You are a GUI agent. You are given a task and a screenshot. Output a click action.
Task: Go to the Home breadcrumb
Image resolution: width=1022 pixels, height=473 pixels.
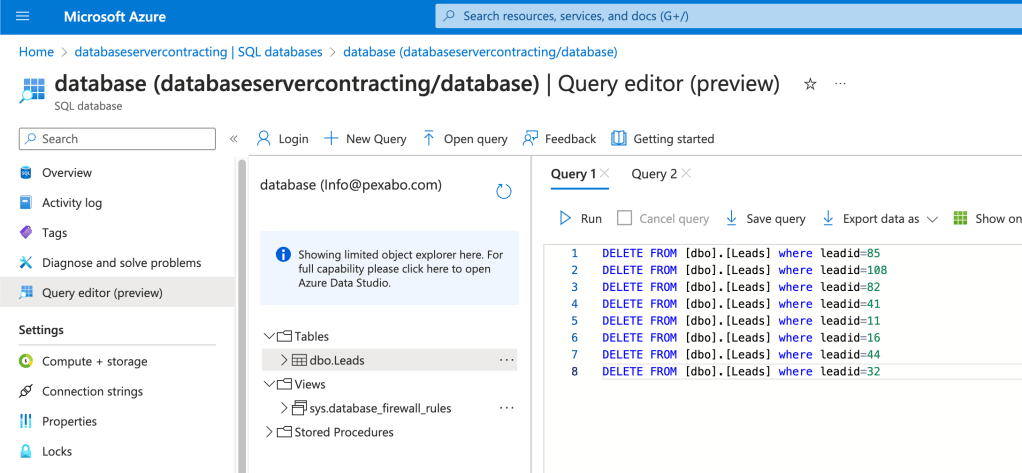(x=36, y=52)
